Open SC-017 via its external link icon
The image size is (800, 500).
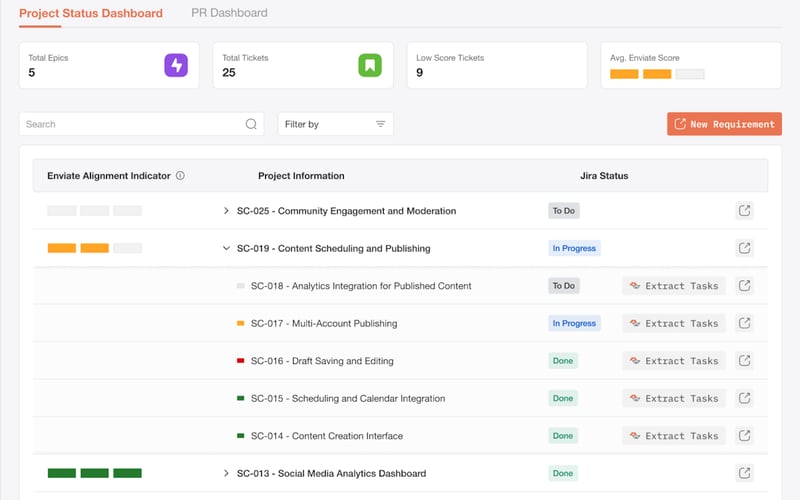pos(744,323)
